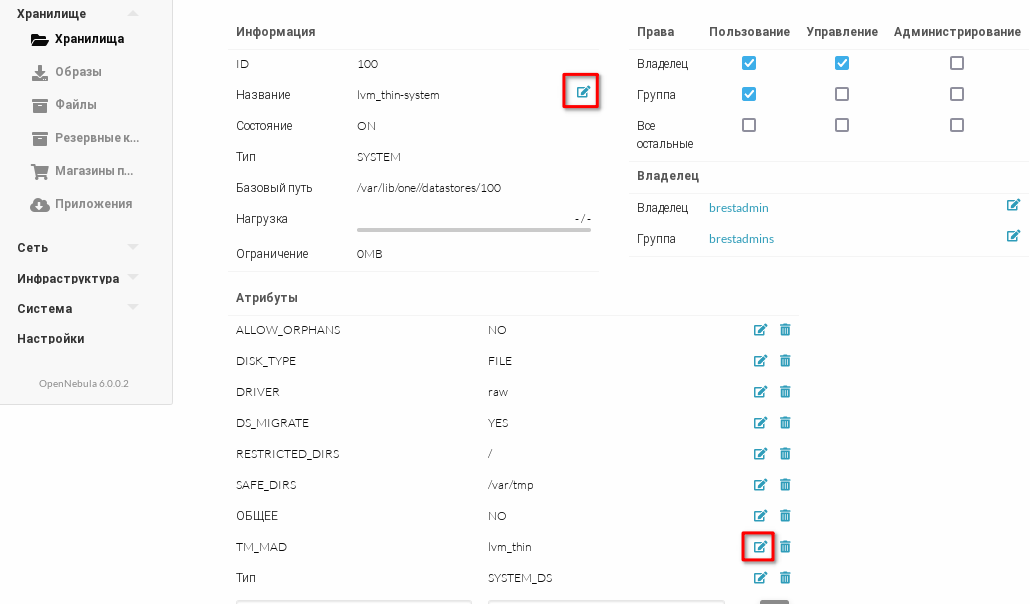Edit the group brestadmins
The width and height of the screenshot is (1030, 604).
1013,236
